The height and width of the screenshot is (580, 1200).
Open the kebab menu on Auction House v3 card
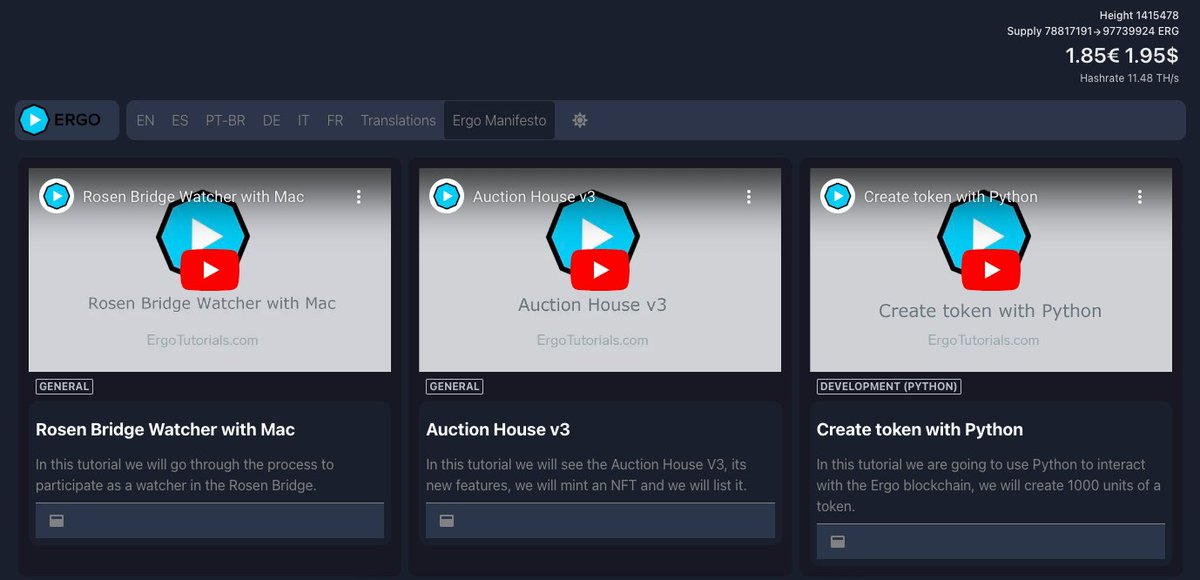tap(749, 197)
